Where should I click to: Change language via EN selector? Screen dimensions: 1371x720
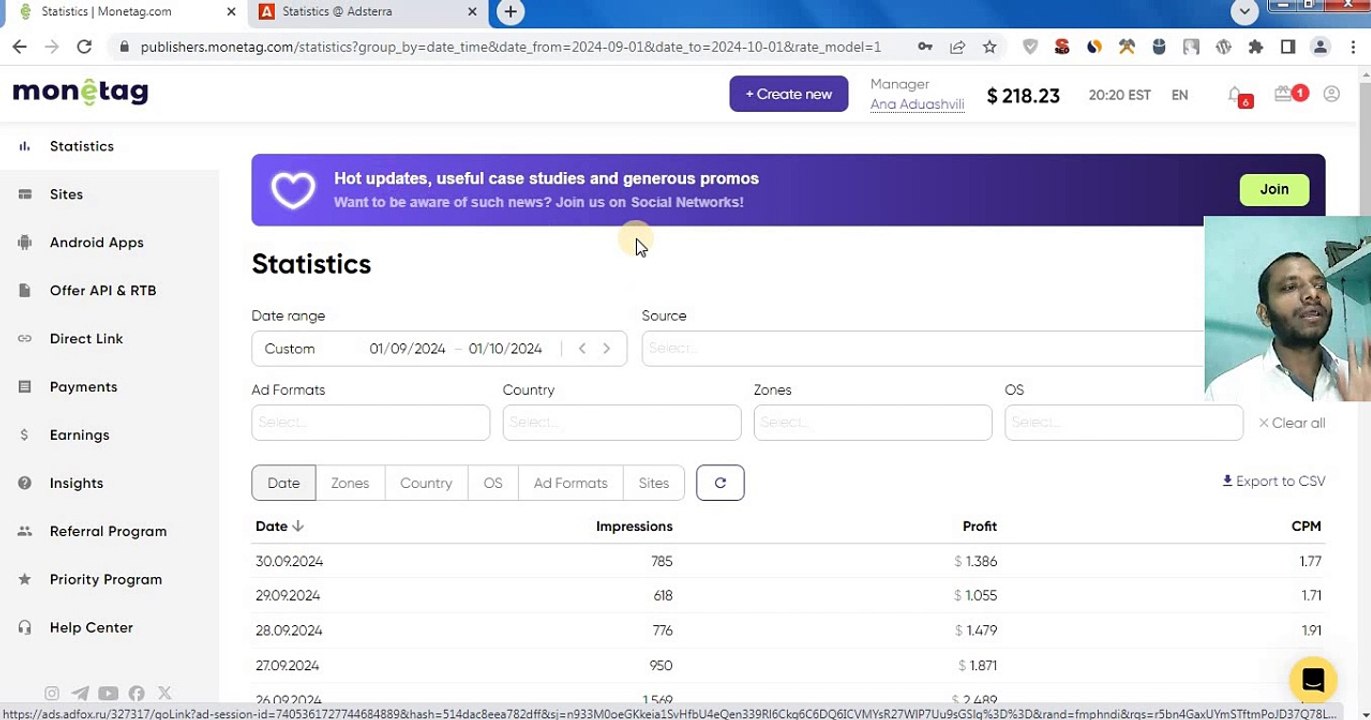[1180, 95]
